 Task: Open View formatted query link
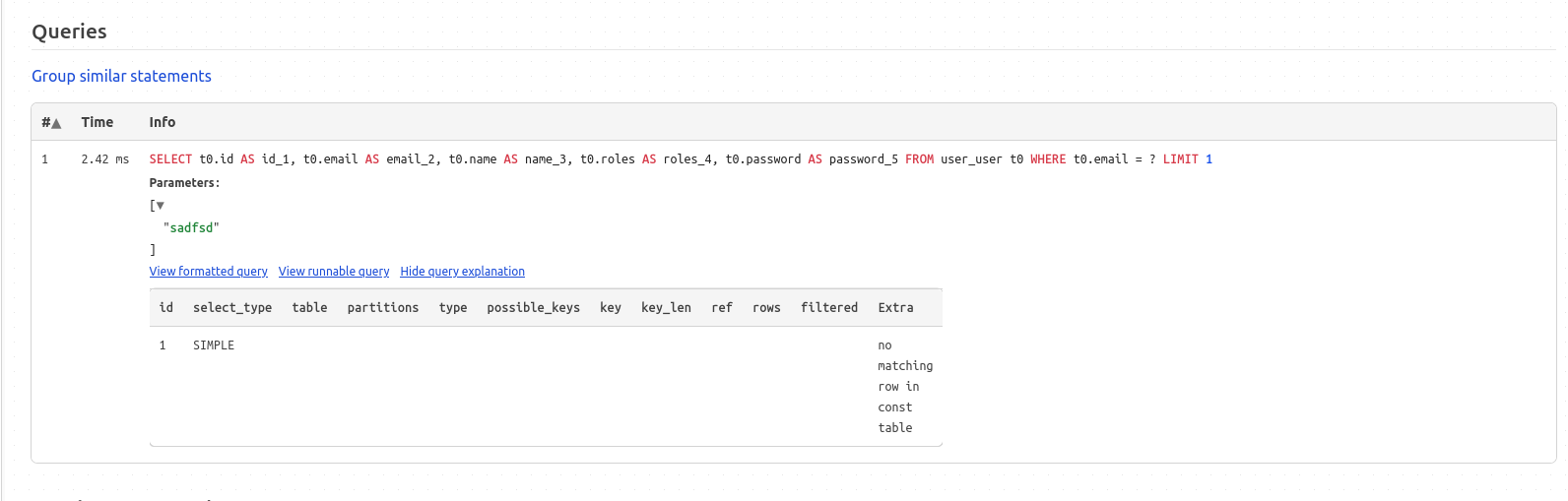click(209, 272)
